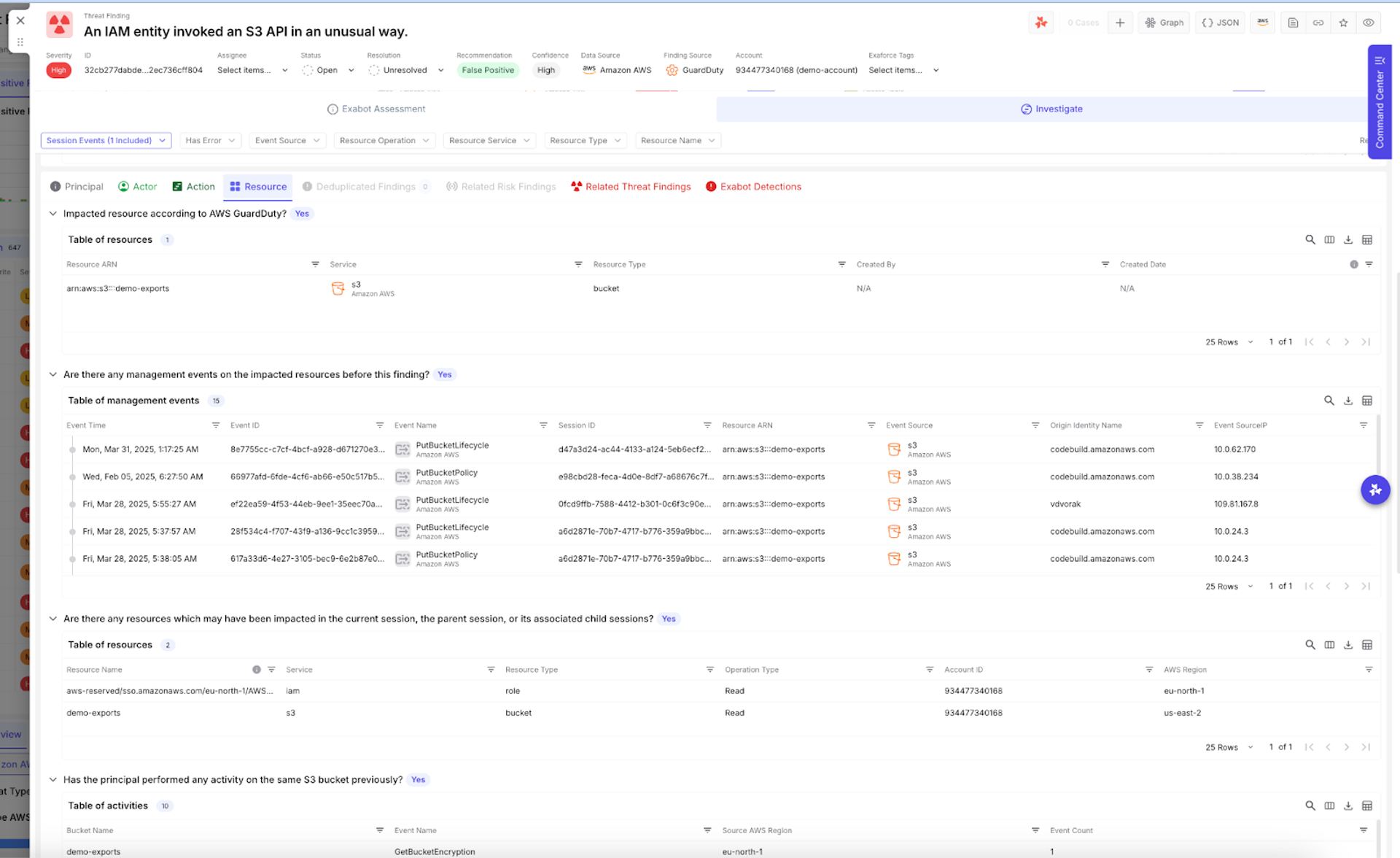
Task: Open the Status dropdown showing Open
Action: (x=328, y=70)
